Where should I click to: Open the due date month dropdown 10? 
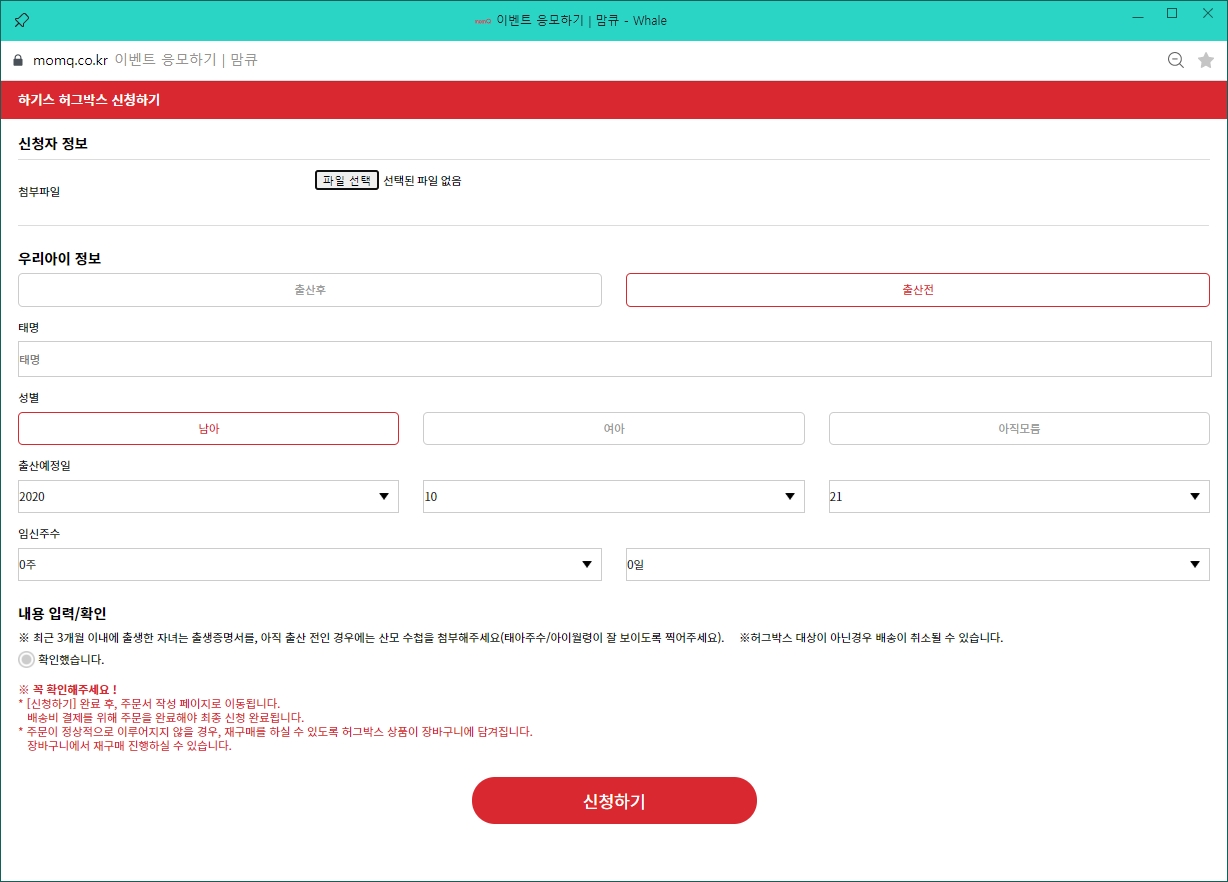point(614,496)
